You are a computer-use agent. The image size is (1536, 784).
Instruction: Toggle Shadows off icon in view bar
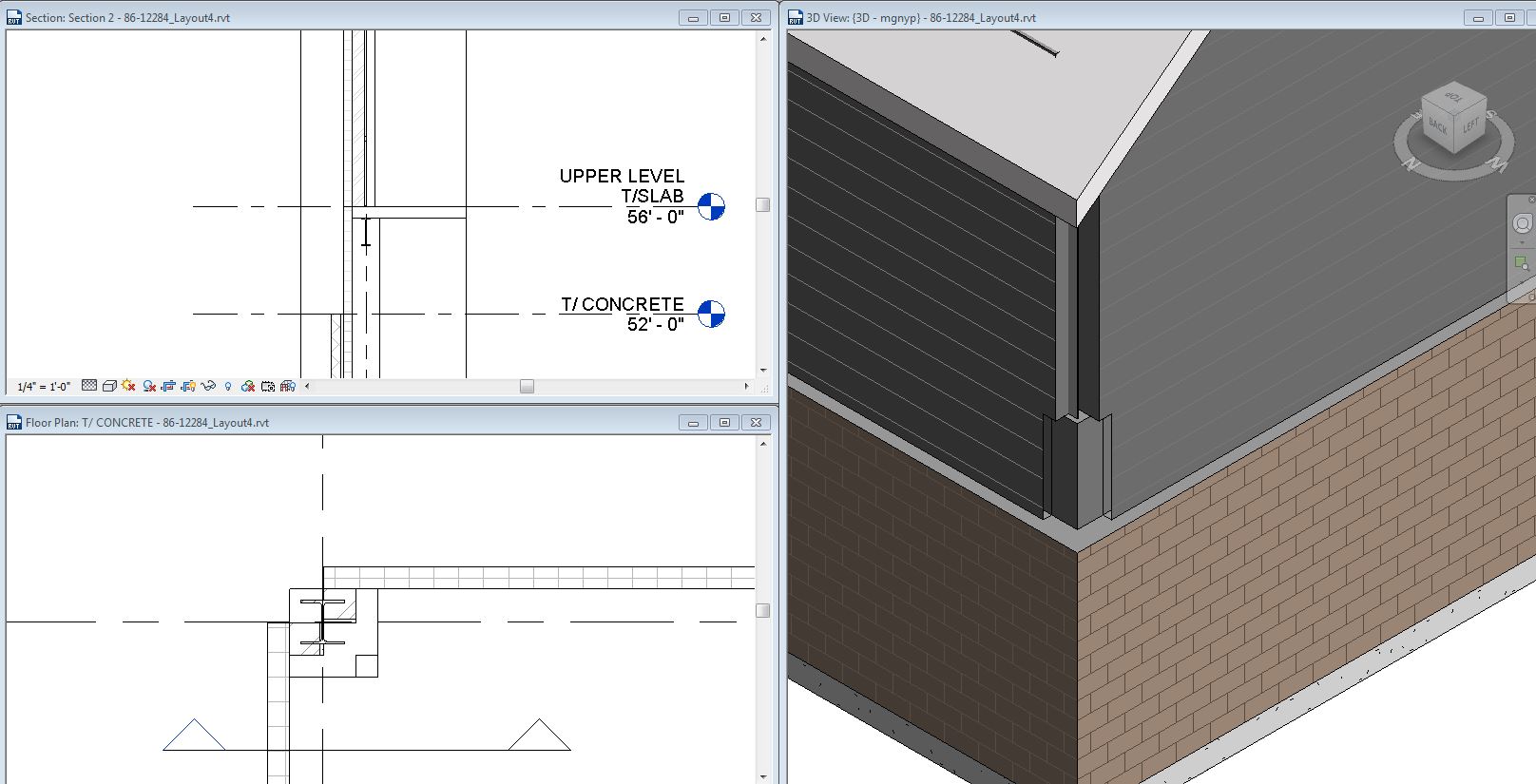tap(149, 386)
